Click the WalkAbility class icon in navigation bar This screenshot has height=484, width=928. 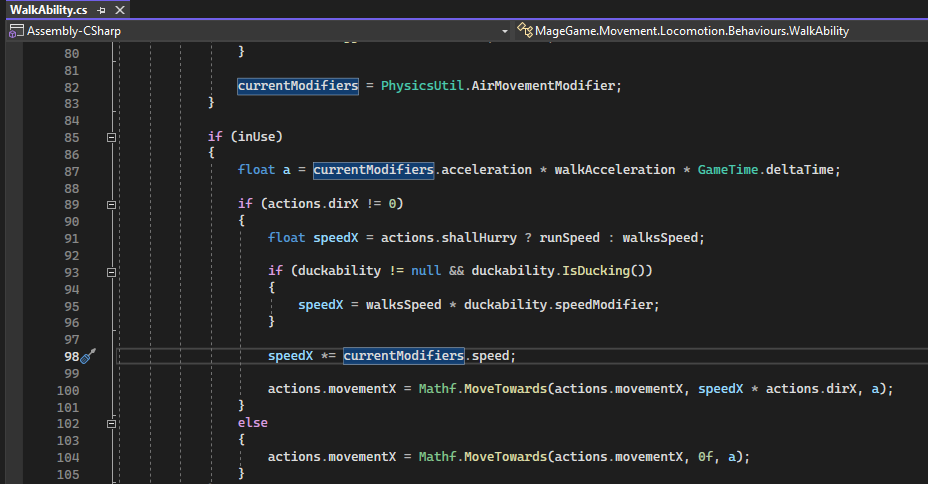coord(524,31)
